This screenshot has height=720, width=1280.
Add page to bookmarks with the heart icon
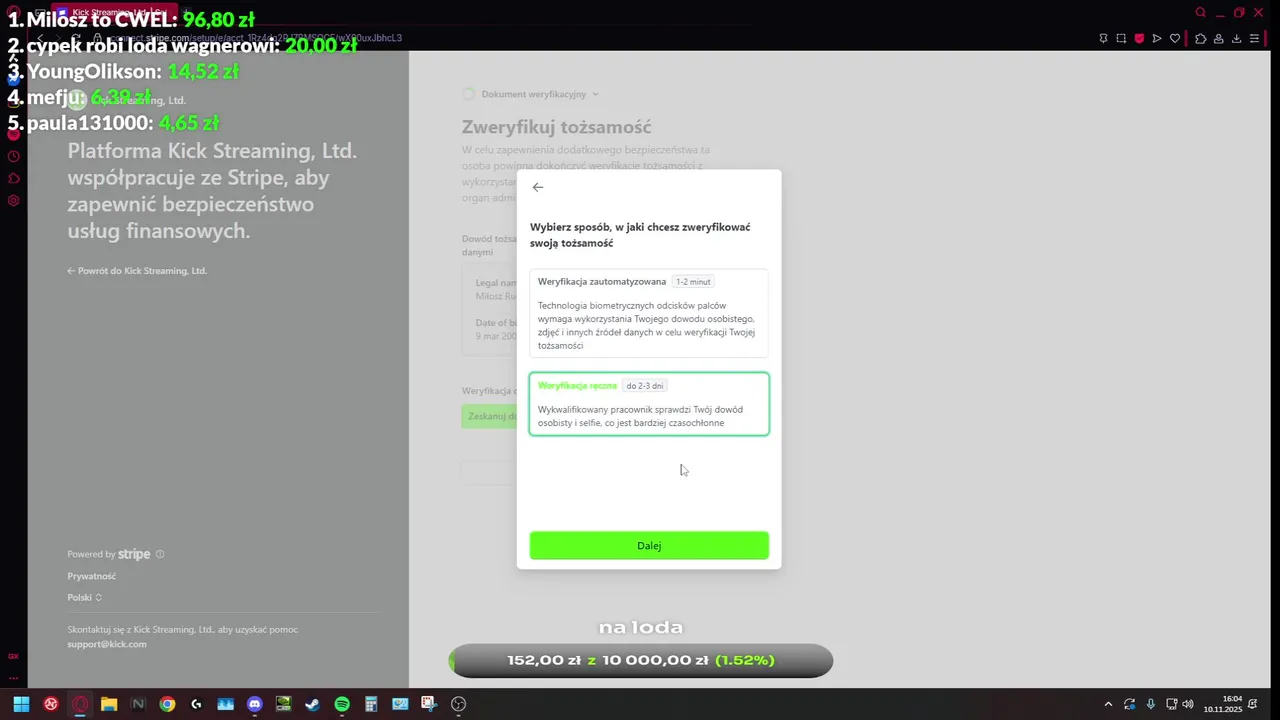pos(1175,38)
